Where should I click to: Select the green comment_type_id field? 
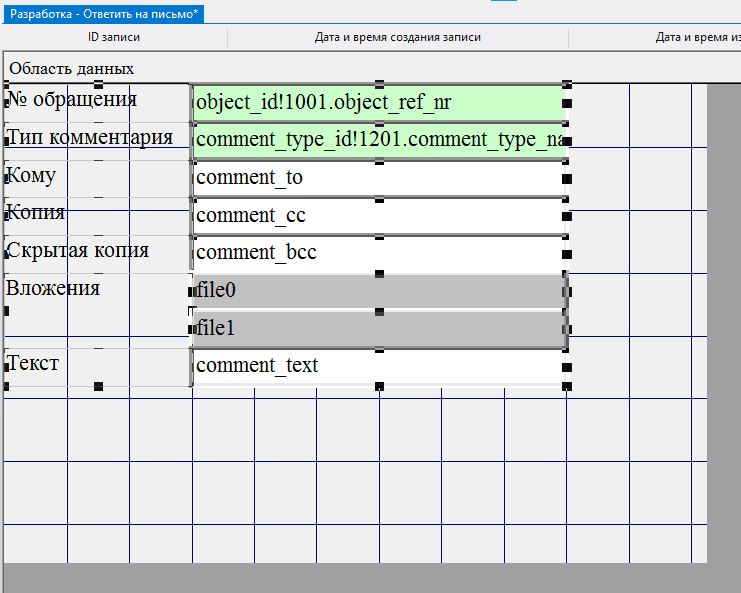click(x=379, y=140)
